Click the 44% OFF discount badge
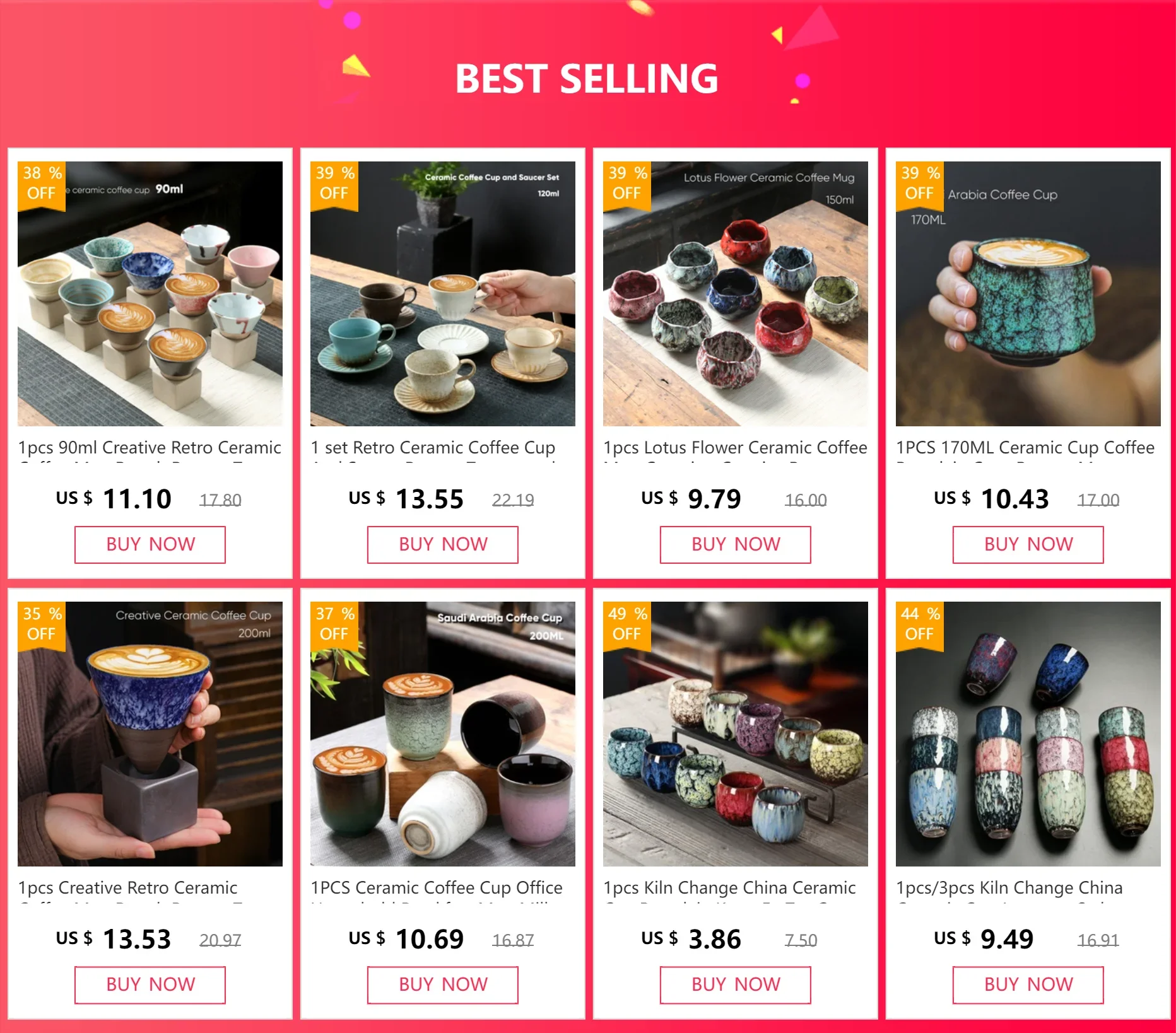Viewport: 1176px width, 1033px height. tap(920, 625)
